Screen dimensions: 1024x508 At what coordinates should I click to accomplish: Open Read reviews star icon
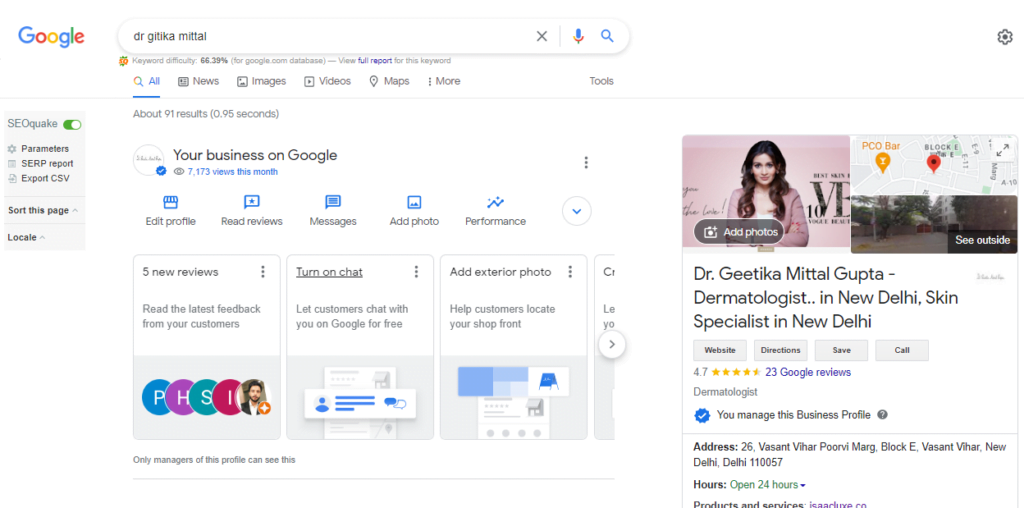point(251,202)
